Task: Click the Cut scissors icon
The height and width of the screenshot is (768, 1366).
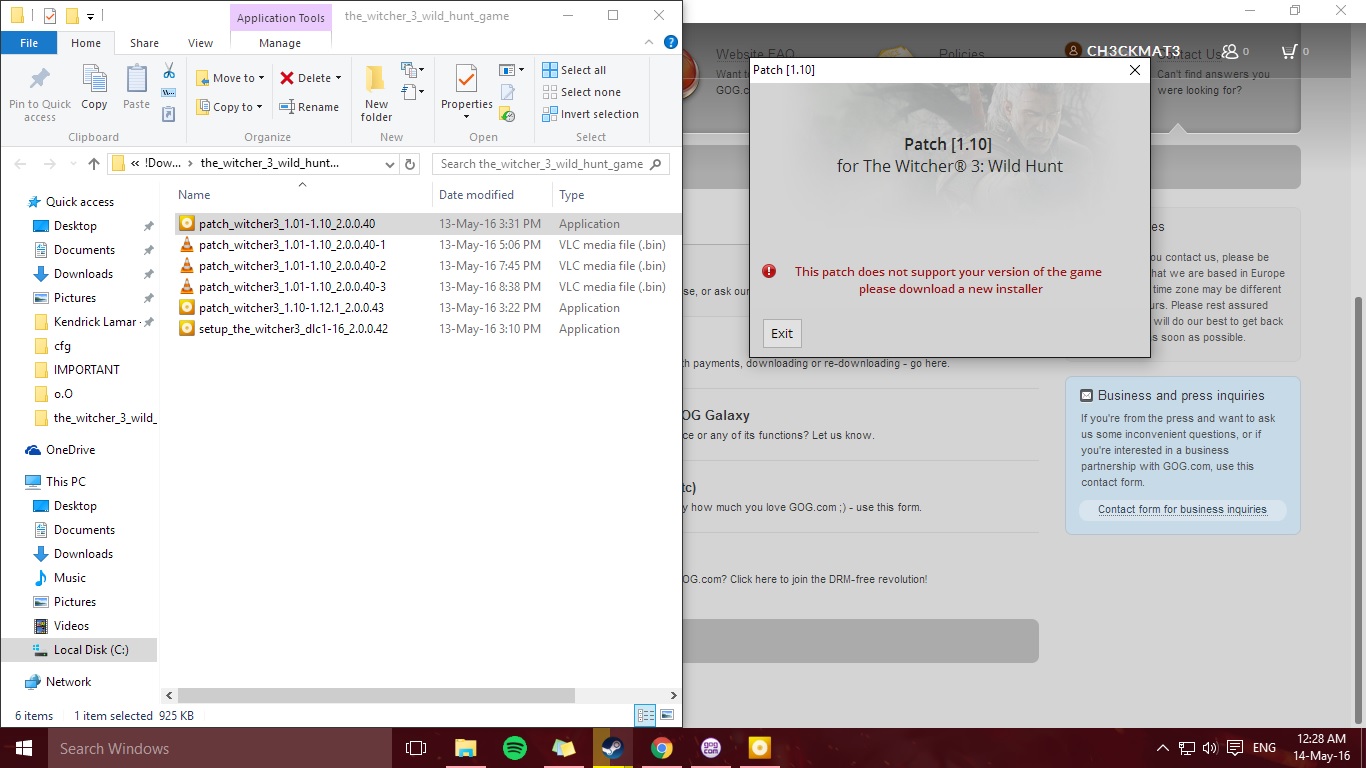Action: (x=169, y=71)
